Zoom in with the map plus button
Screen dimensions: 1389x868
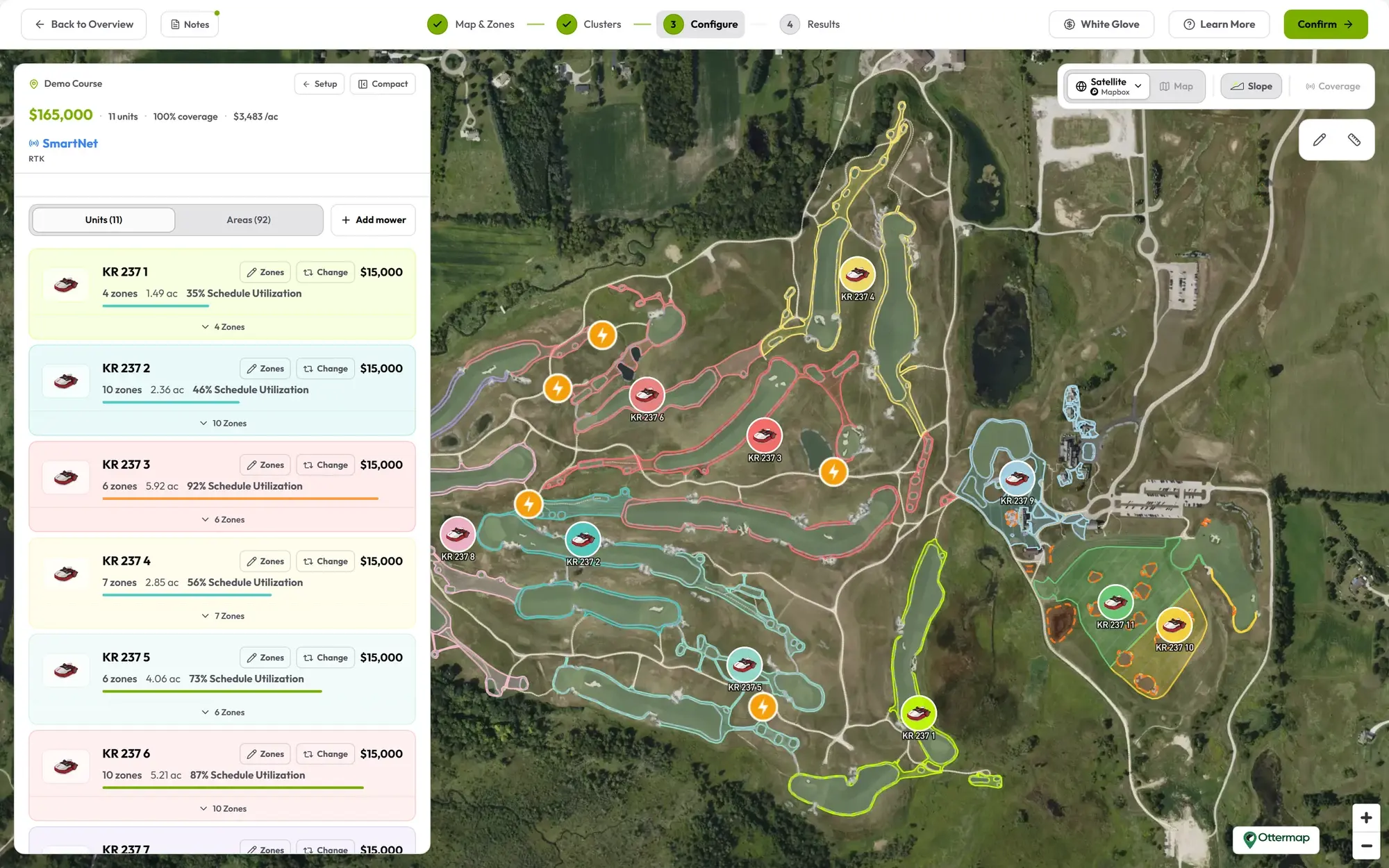point(1365,817)
